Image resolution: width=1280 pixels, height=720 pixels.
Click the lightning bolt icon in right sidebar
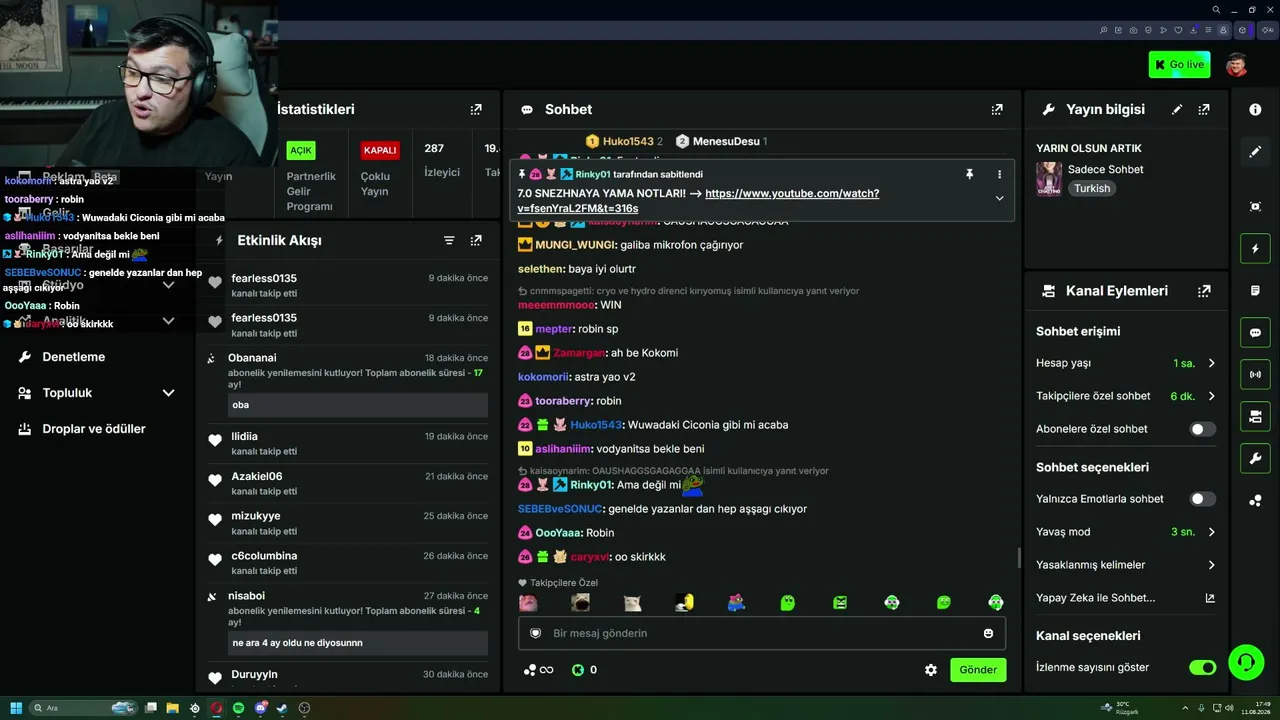click(x=1255, y=248)
